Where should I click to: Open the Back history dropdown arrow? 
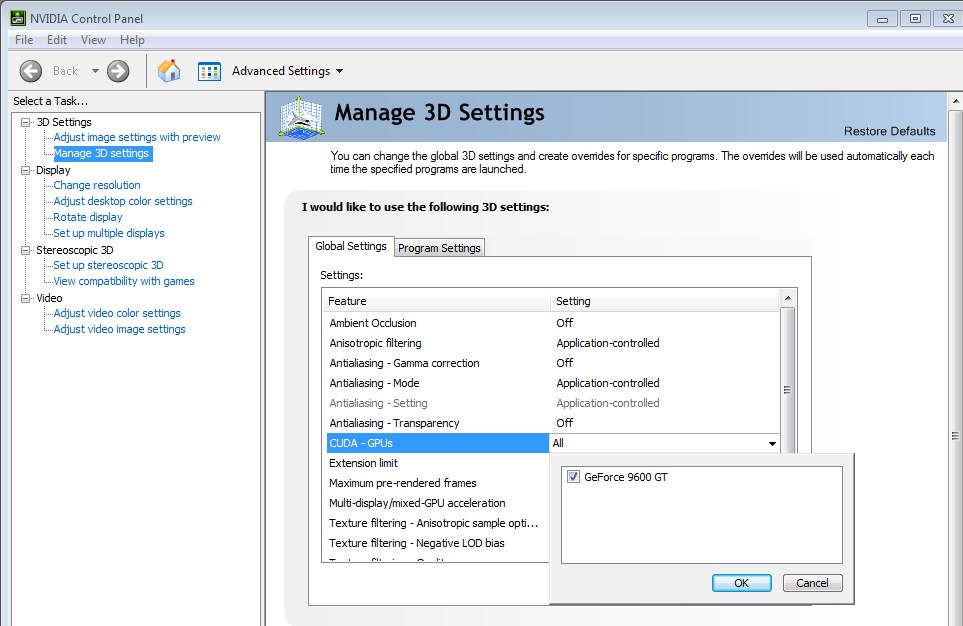95,71
